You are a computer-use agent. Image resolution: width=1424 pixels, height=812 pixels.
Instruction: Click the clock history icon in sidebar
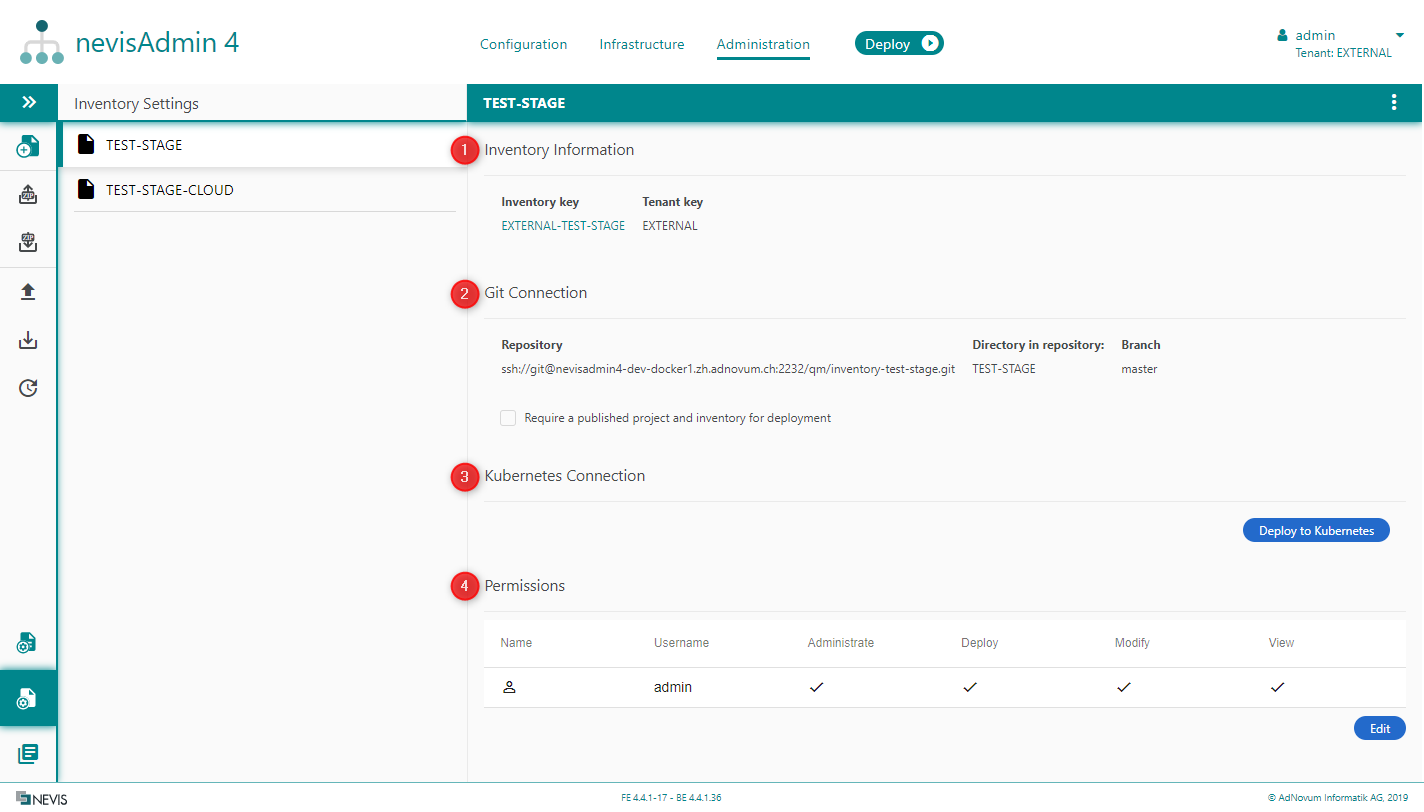tap(28, 388)
